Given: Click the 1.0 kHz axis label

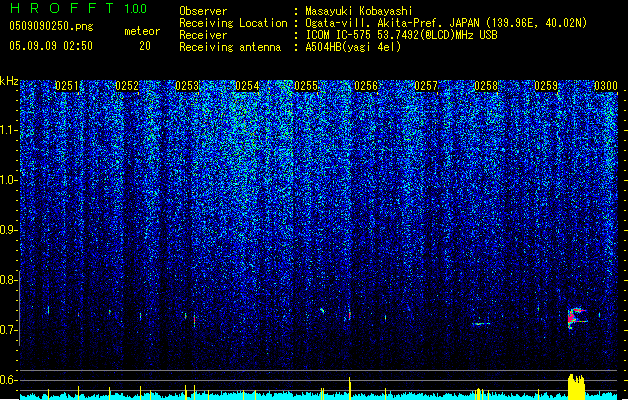Looking at the screenshot, I should (x=9, y=180).
